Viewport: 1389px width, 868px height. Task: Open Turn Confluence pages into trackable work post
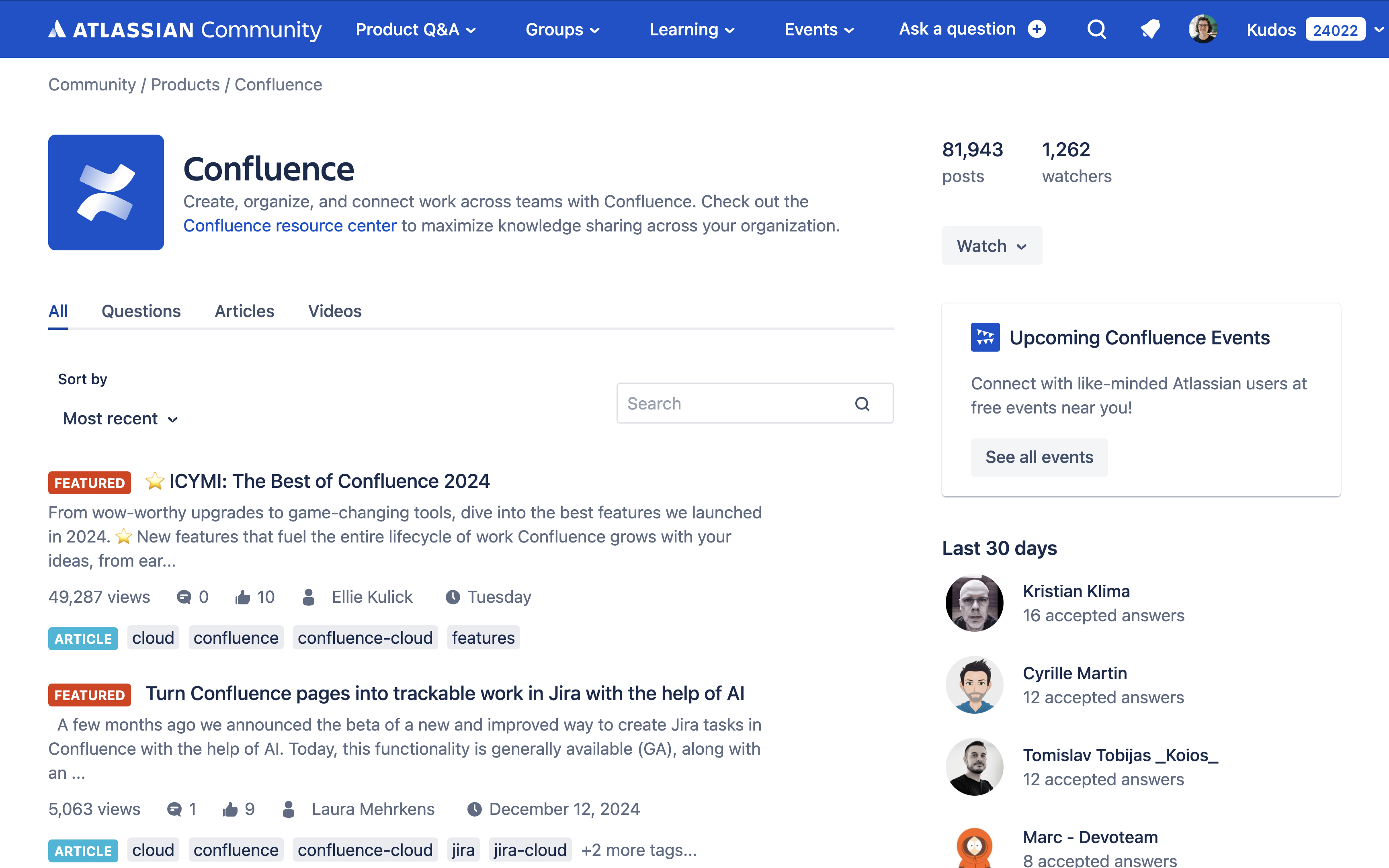445,694
